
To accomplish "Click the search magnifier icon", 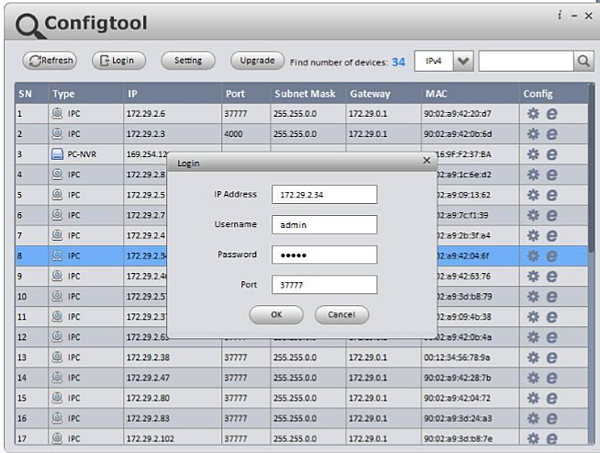I will point(584,61).
